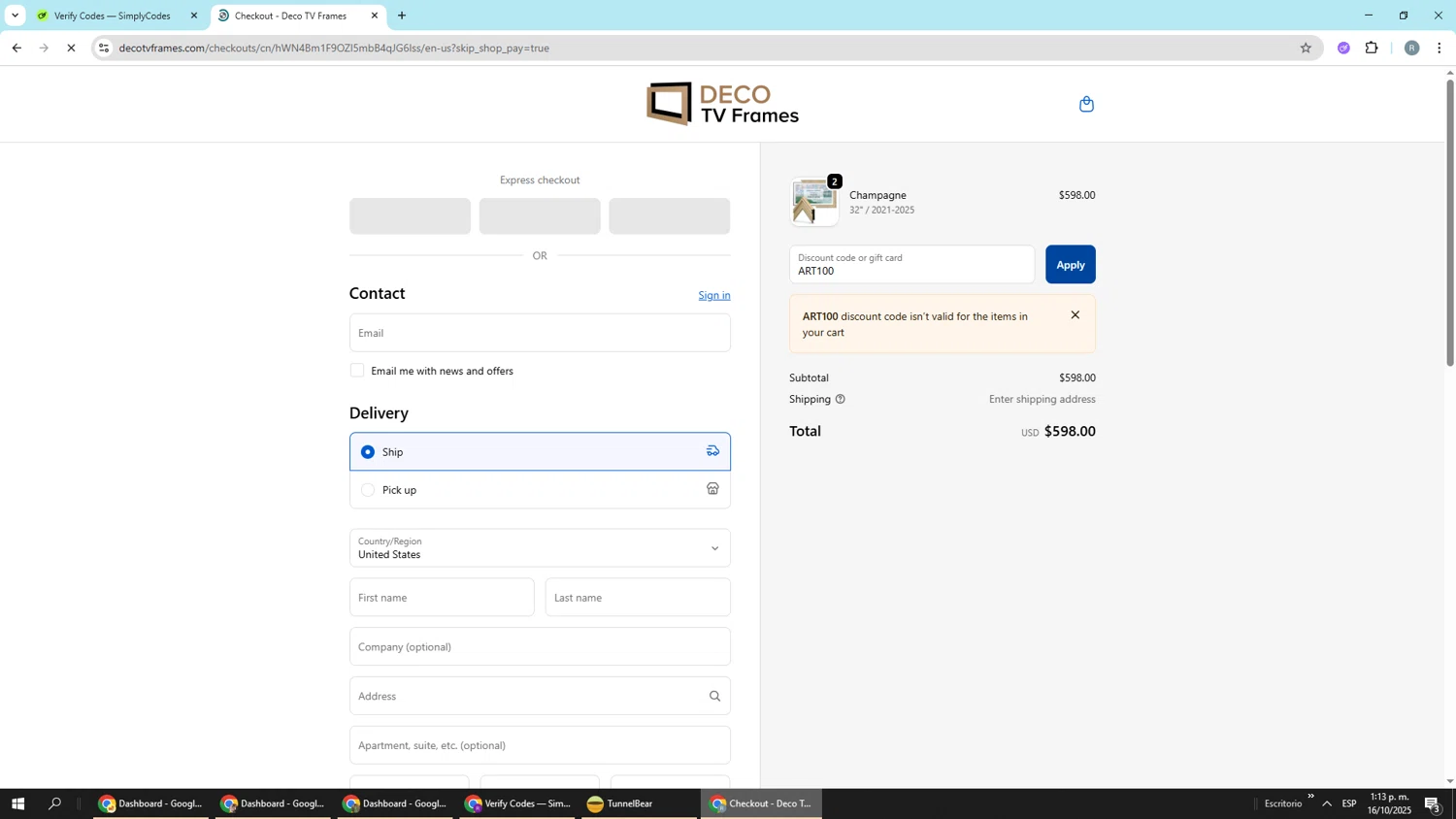Select the Checkout - Deco taskbar button

(761, 803)
